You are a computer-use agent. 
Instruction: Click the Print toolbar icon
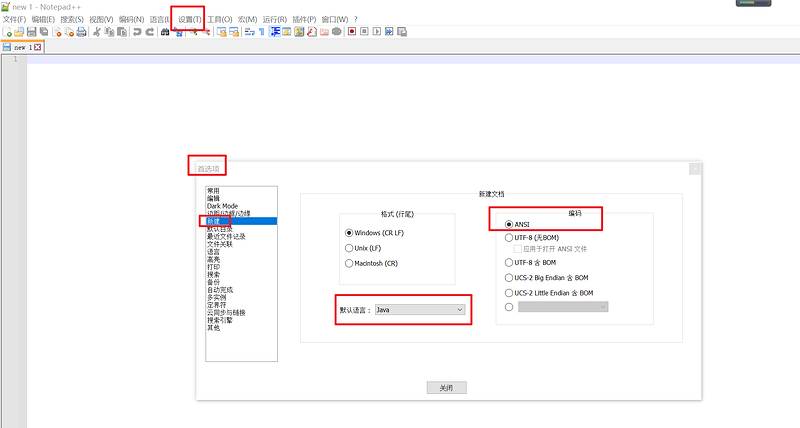81,32
